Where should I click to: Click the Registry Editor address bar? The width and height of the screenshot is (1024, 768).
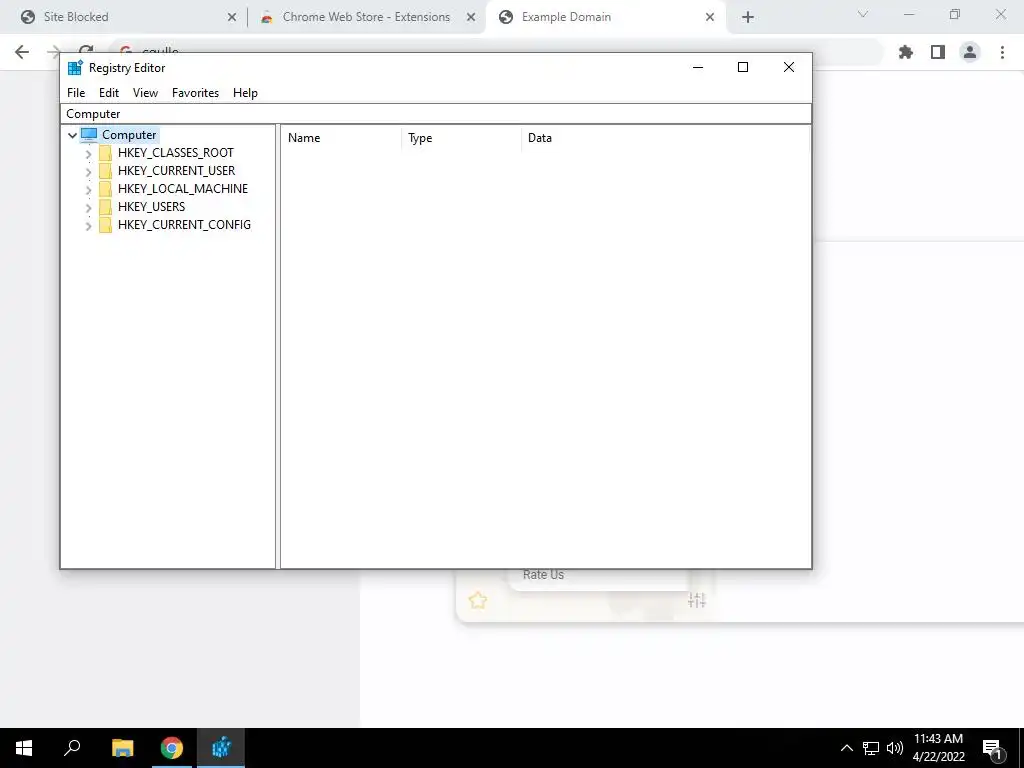(x=436, y=114)
